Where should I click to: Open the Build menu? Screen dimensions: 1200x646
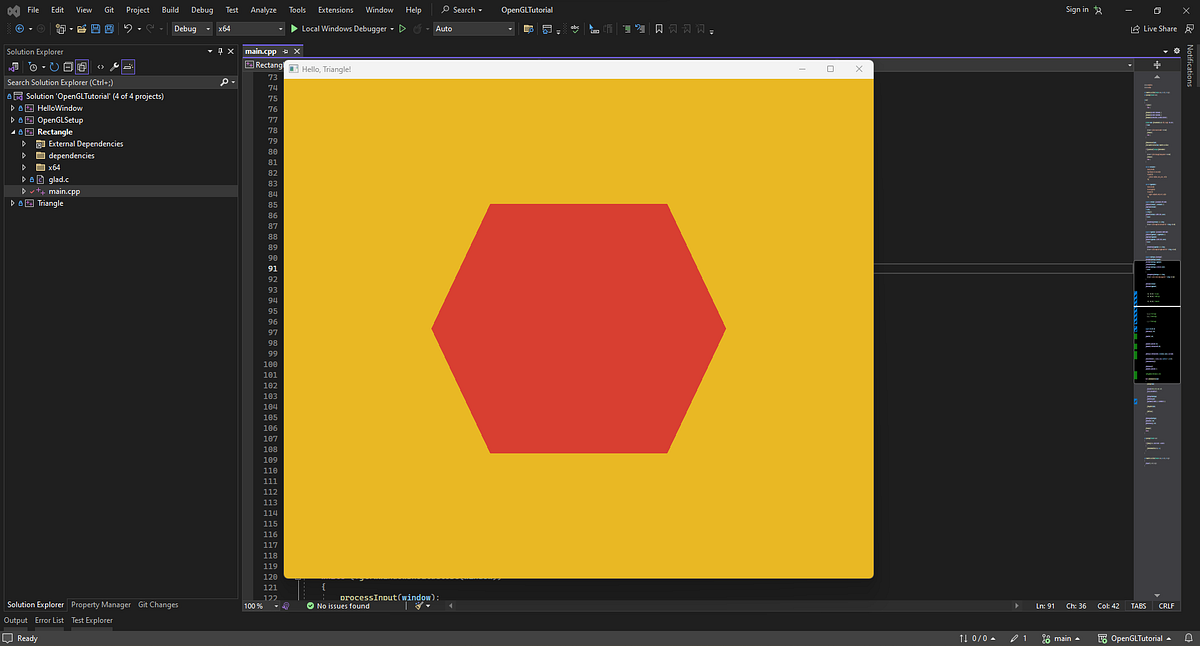tap(170, 9)
